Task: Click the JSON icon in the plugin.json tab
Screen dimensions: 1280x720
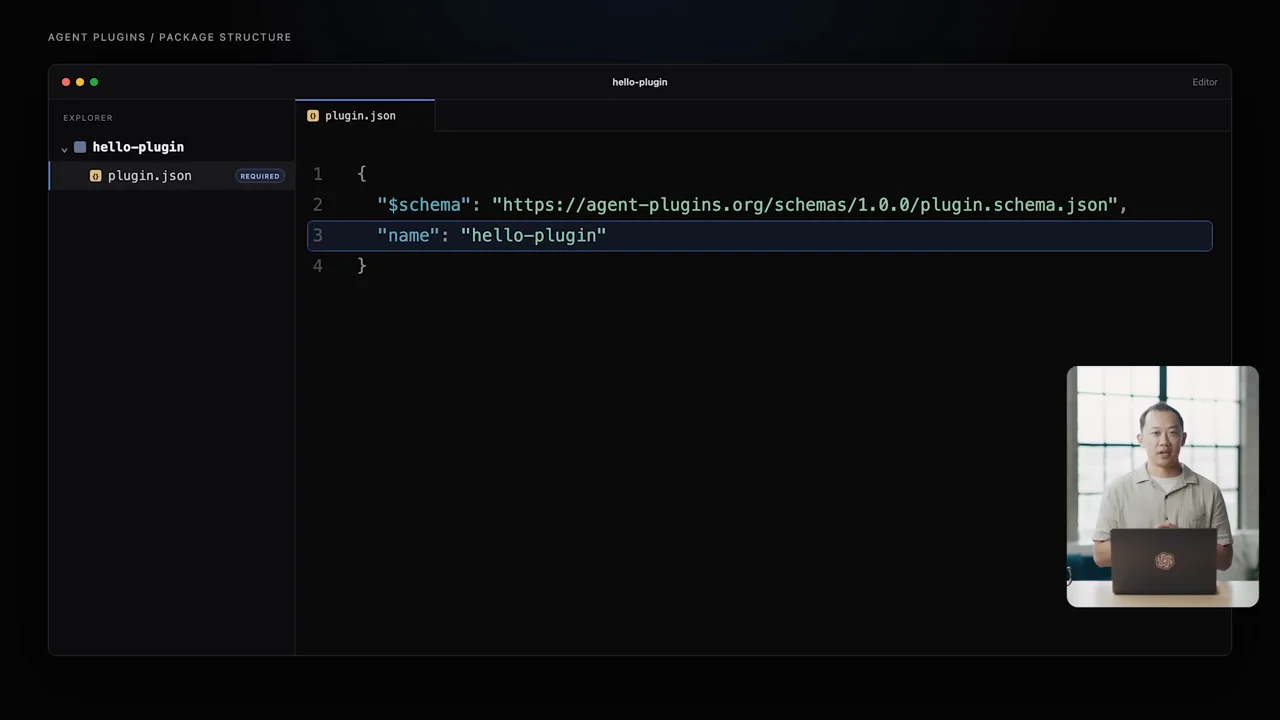Action: (313, 116)
